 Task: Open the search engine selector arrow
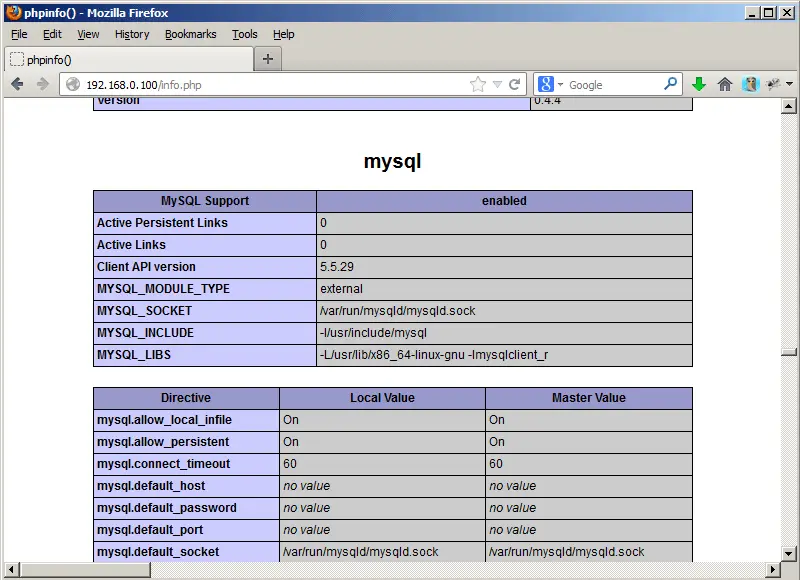(x=560, y=85)
